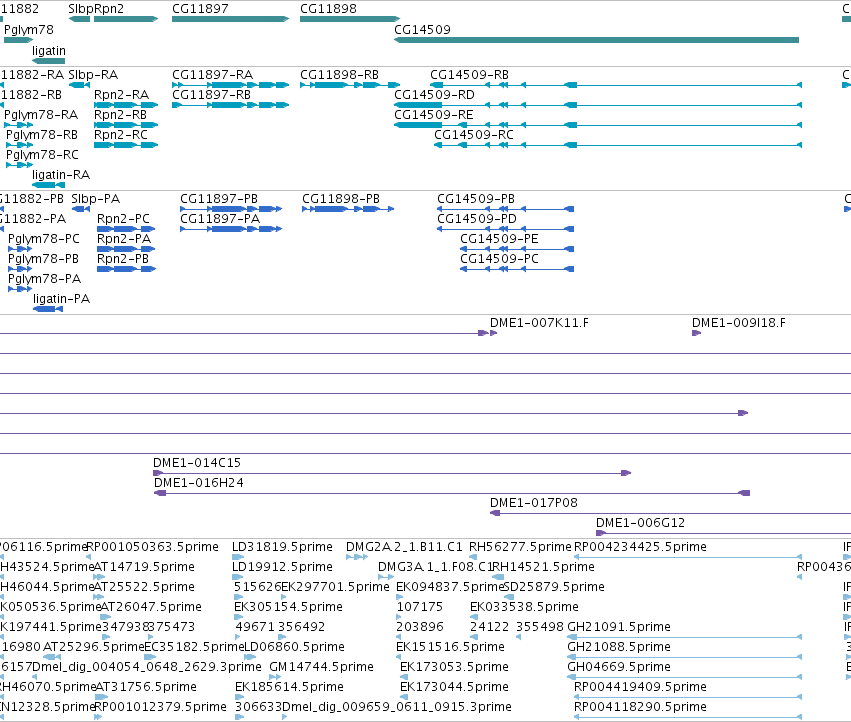Click the long CG14509 gene bar
The width and height of the screenshot is (851, 722).
coord(596,40)
